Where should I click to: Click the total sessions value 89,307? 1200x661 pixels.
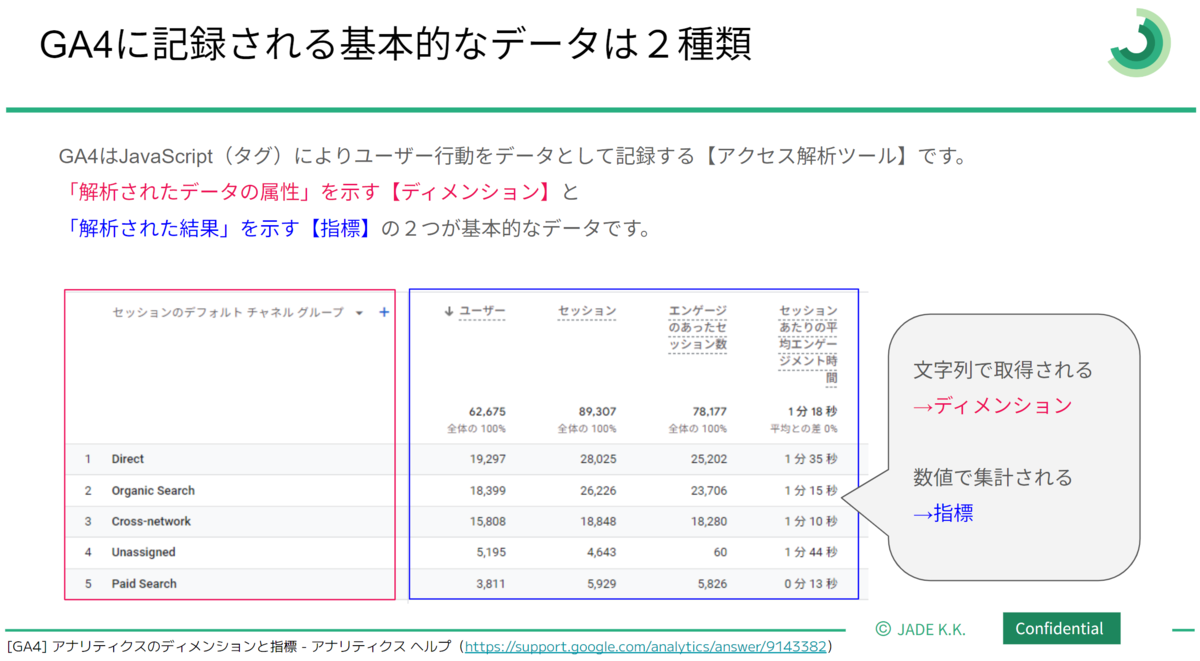(x=597, y=411)
